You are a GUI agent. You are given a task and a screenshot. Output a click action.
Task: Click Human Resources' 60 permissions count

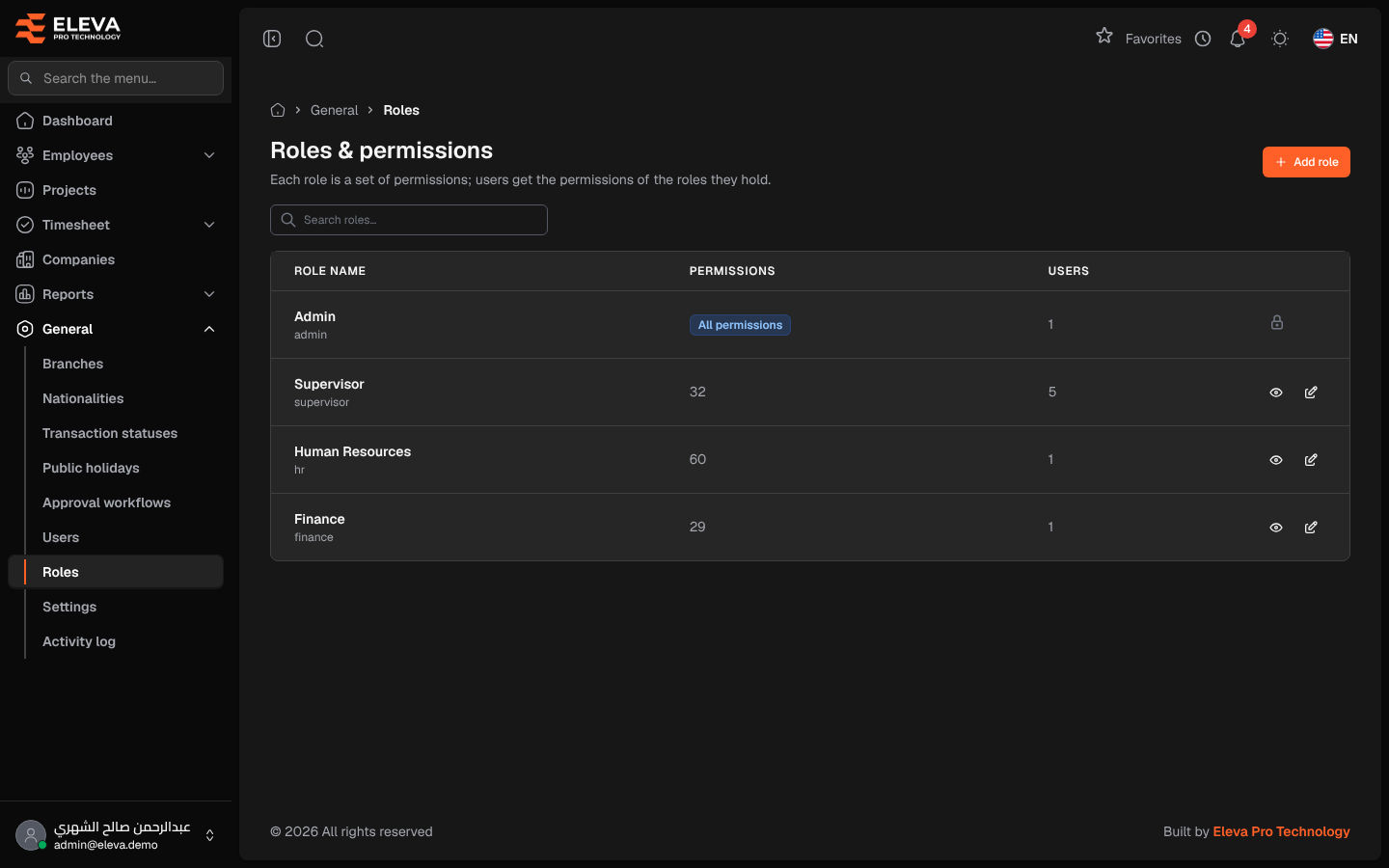[697, 459]
